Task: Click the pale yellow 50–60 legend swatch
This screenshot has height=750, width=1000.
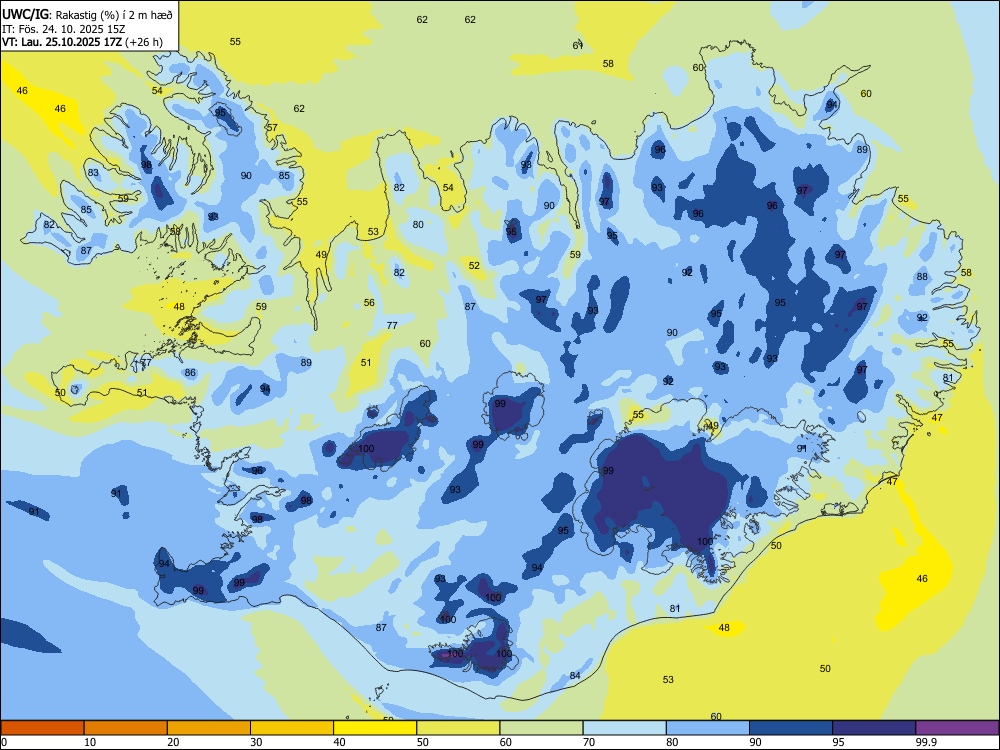Action: 458,728
